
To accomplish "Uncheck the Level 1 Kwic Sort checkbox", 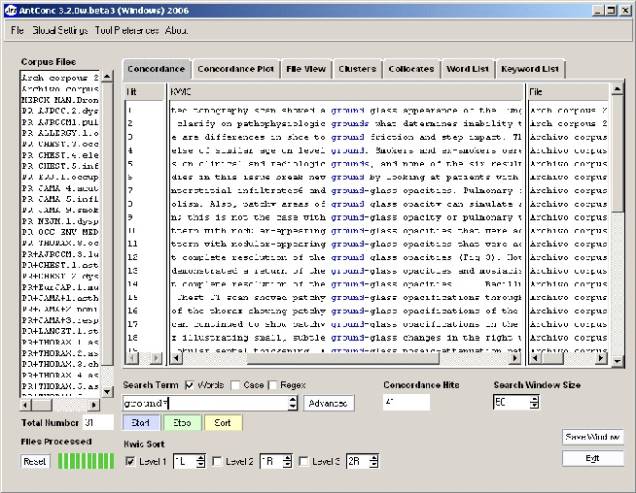I will (x=129, y=461).
